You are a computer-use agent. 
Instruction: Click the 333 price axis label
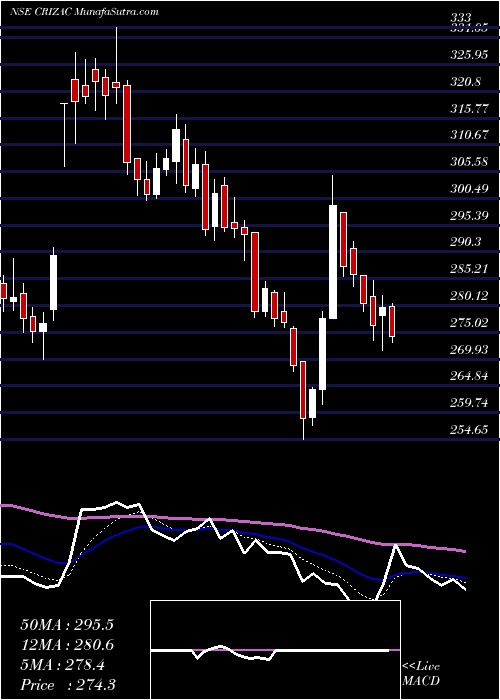[x=461, y=18]
